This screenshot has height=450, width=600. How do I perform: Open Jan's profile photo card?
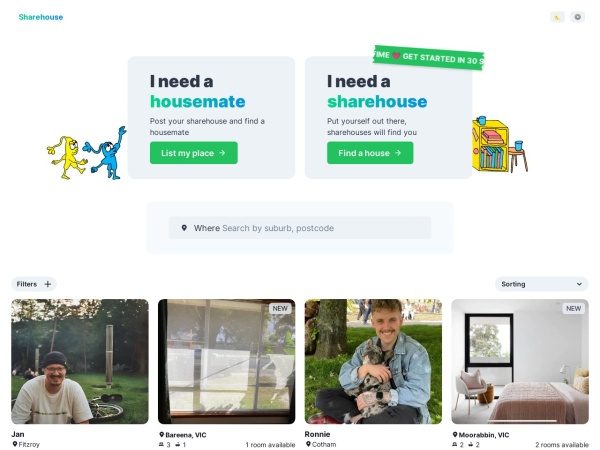[x=80, y=361]
